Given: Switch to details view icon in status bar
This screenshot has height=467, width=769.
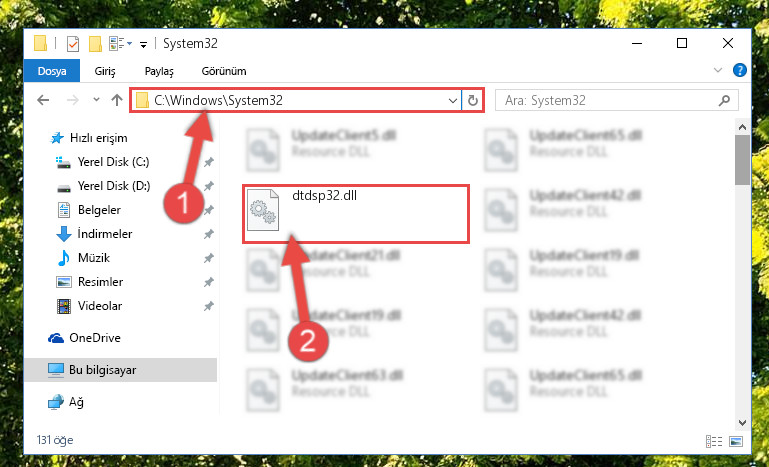Looking at the screenshot, I should coord(714,441).
